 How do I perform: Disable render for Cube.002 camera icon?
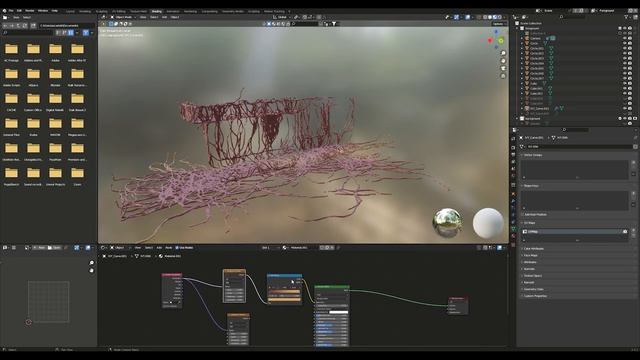630,93
